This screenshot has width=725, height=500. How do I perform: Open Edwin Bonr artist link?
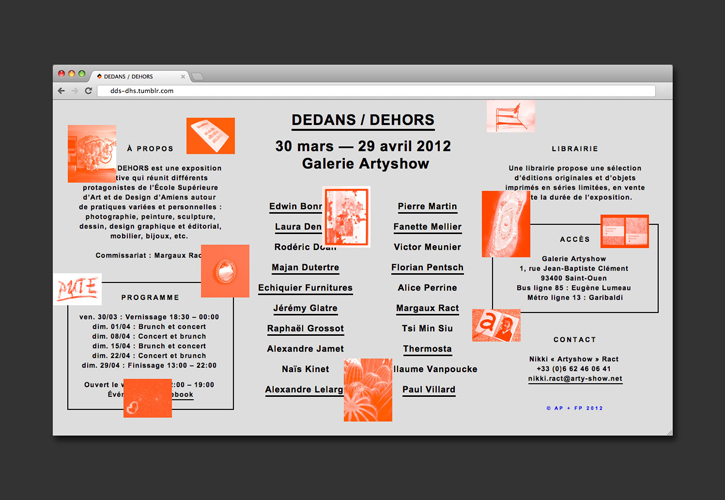pyautogui.click(x=295, y=207)
